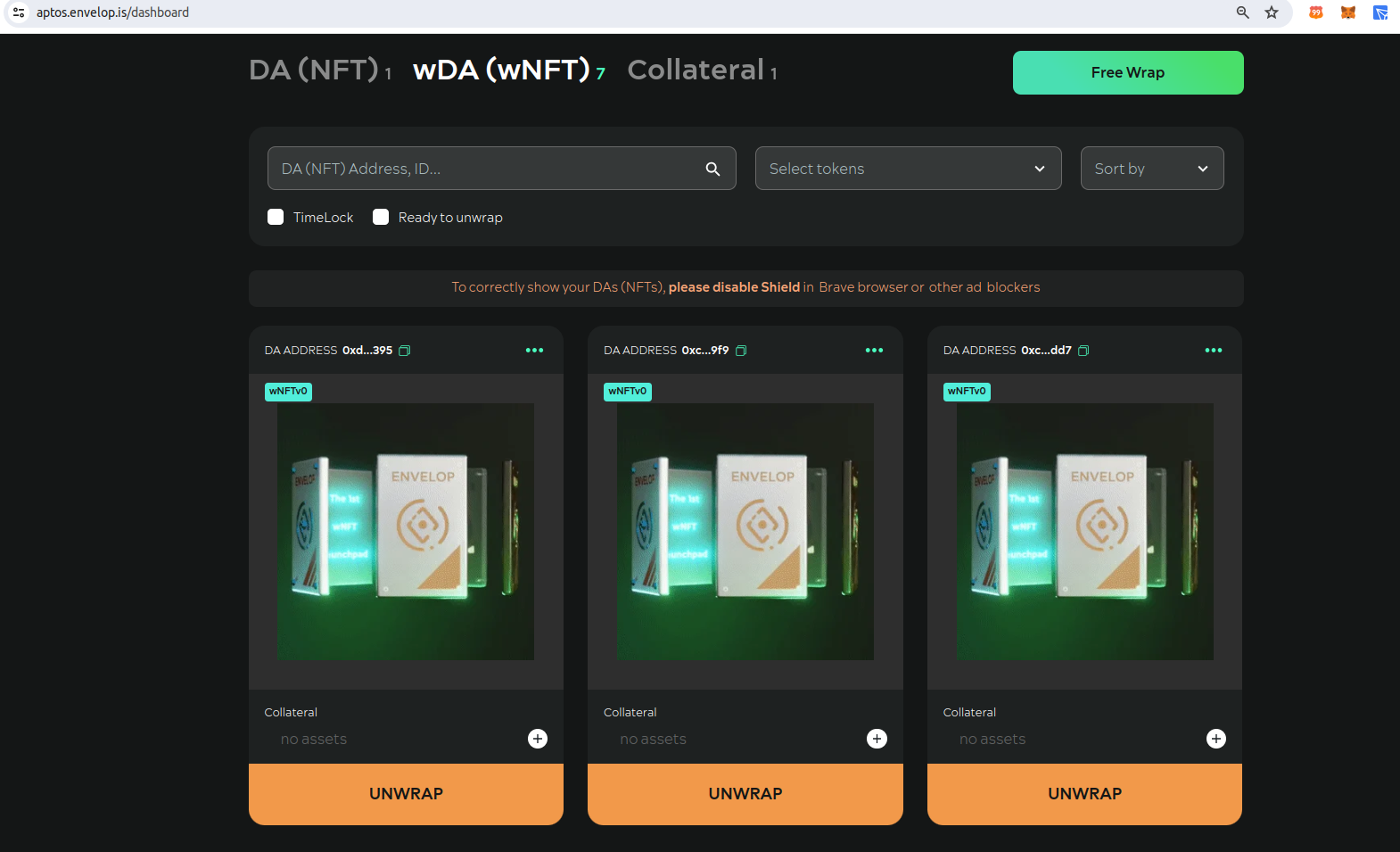Open Envelop image on card 0xc...9f9
Screen dimensions: 1400x852
(745, 532)
